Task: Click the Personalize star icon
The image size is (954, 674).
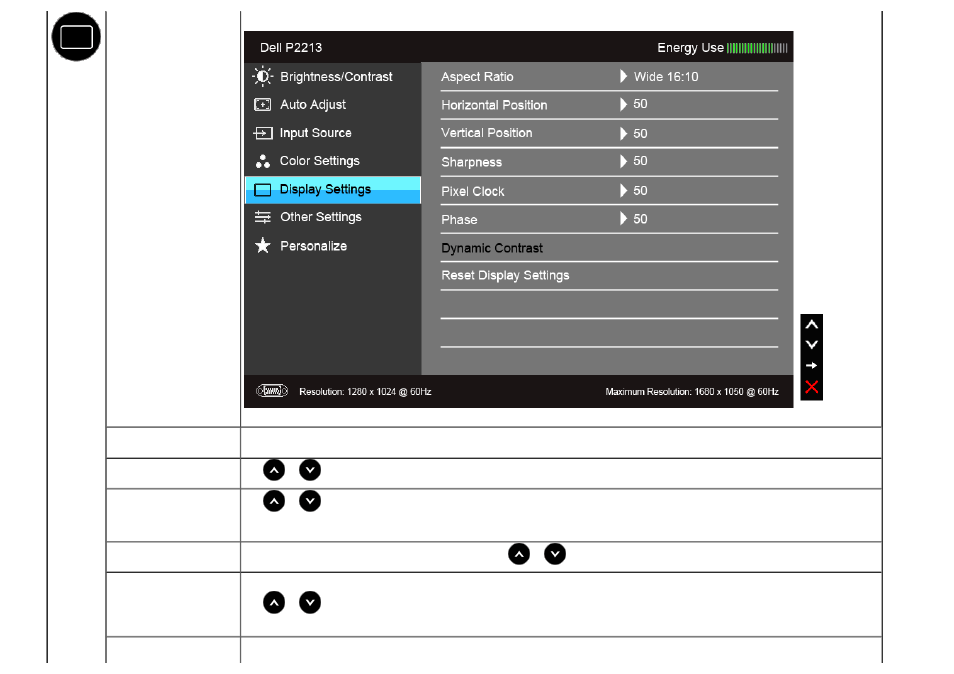Action: pos(262,245)
